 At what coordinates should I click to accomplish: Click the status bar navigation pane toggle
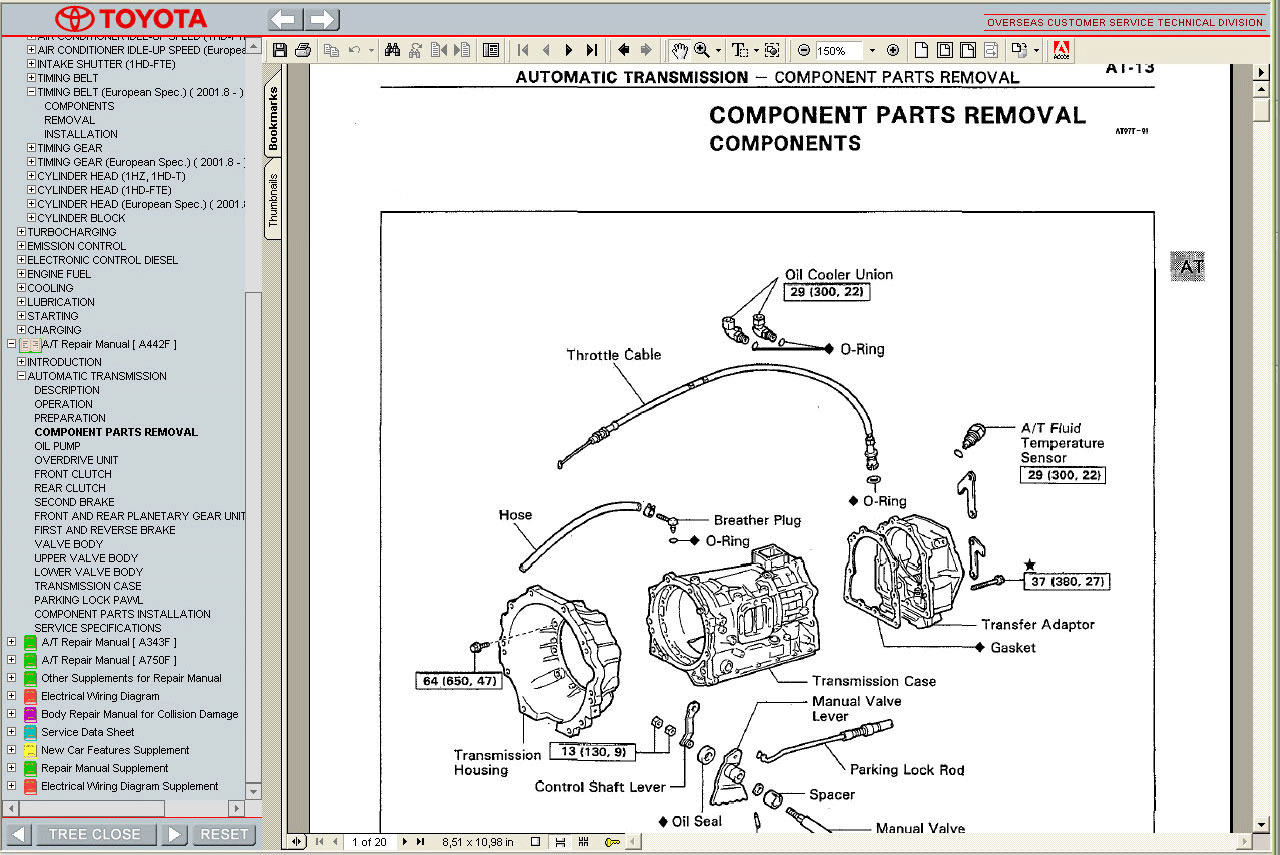click(296, 842)
